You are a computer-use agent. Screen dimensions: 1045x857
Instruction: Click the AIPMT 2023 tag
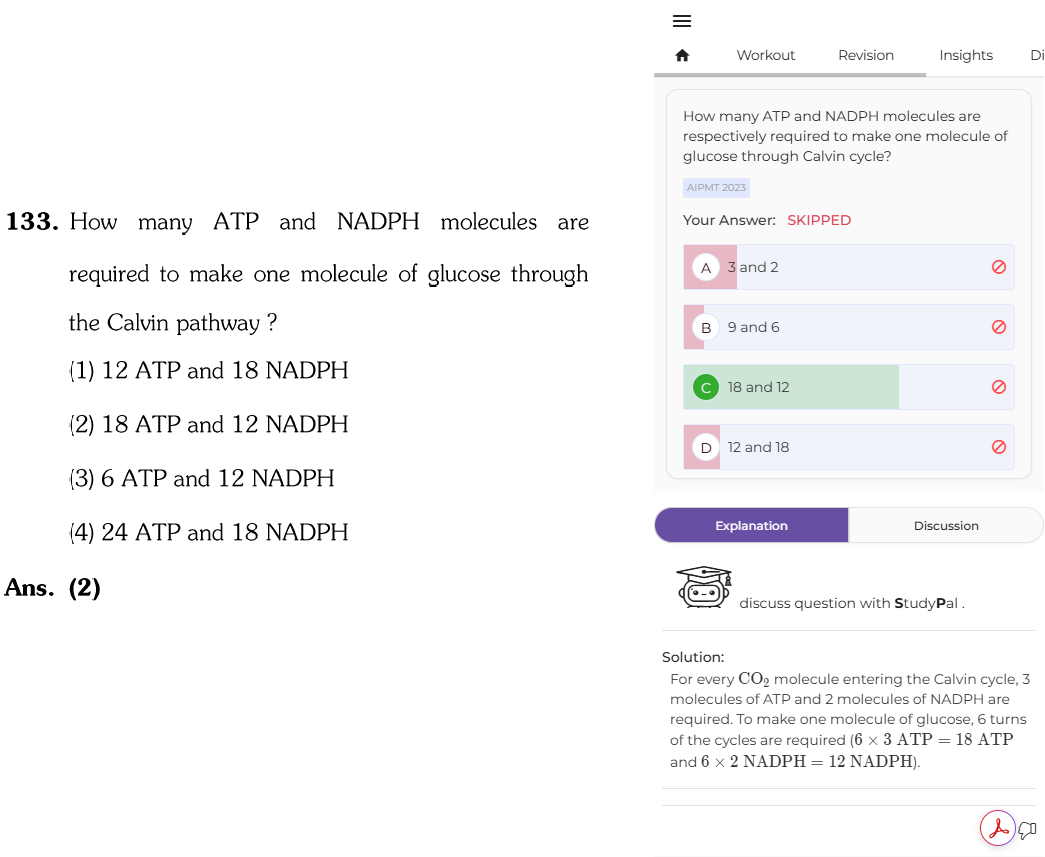click(716, 188)
